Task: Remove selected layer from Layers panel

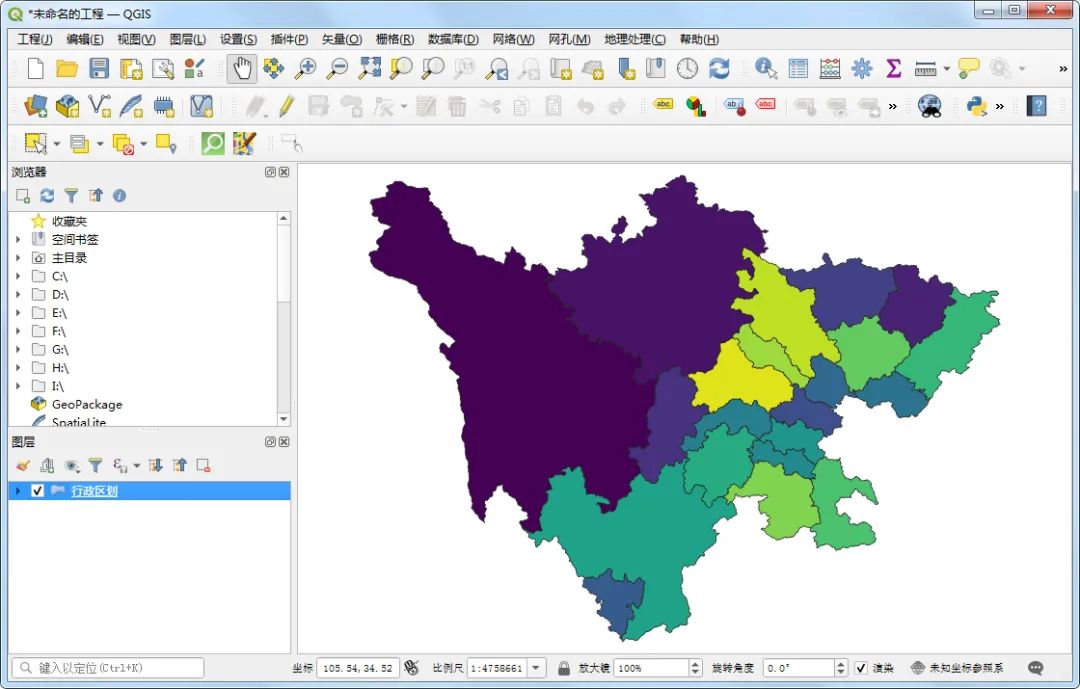Action: point(203,466)
